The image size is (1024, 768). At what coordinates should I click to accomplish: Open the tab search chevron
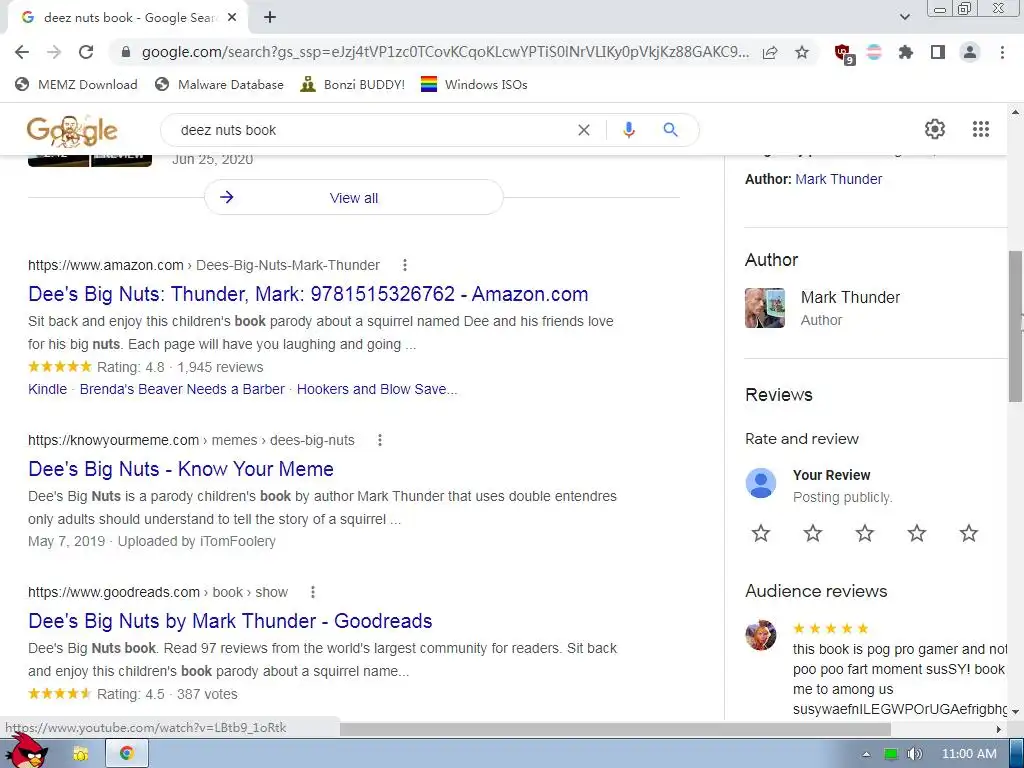point(904,17)
